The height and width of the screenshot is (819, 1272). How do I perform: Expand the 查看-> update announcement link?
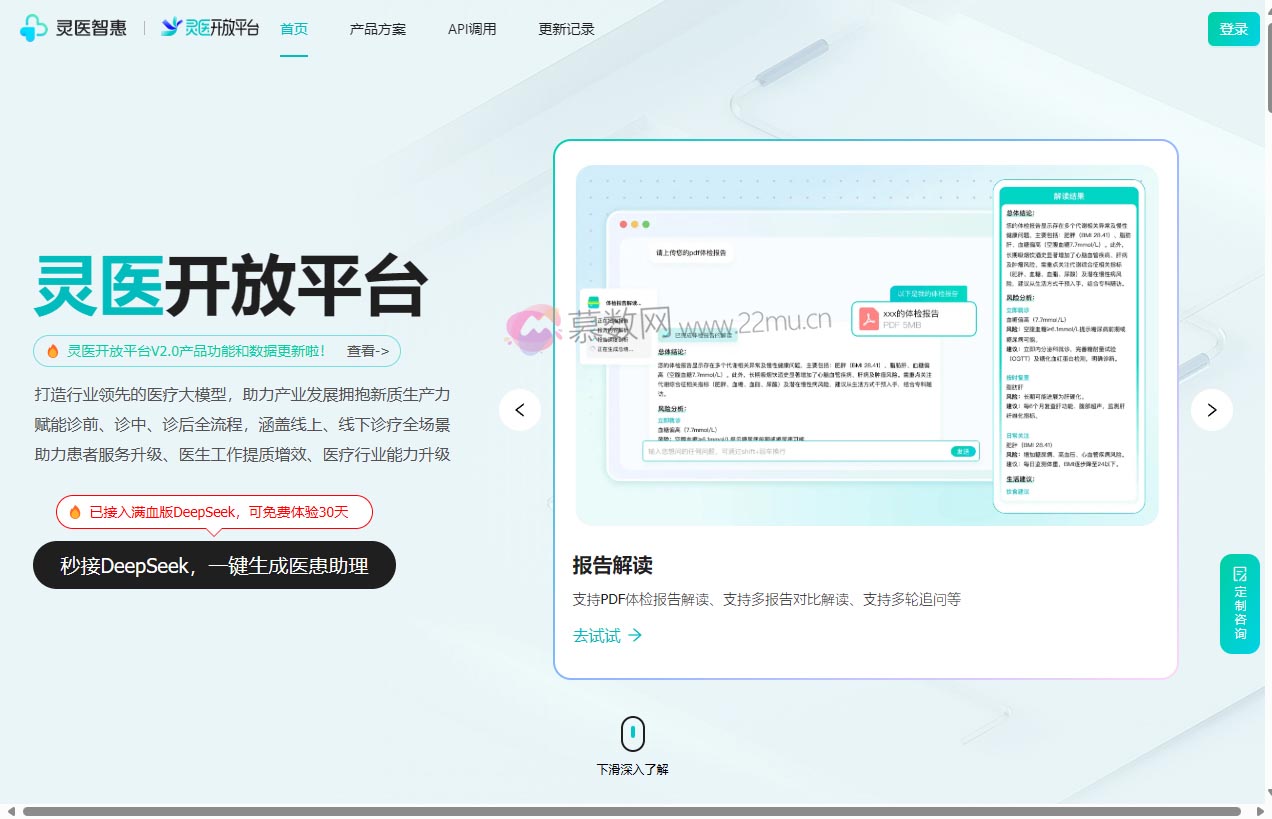[x=367, y=351]
